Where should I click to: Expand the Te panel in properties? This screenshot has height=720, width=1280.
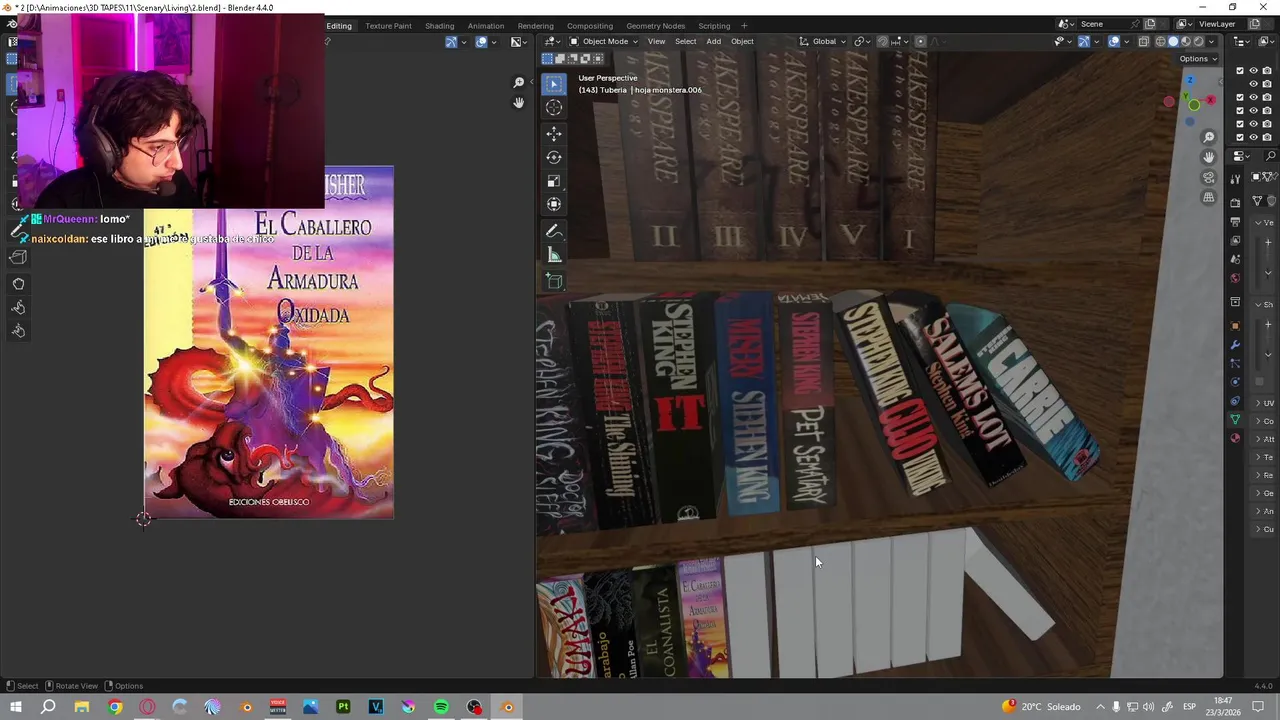pos(1264,457)
